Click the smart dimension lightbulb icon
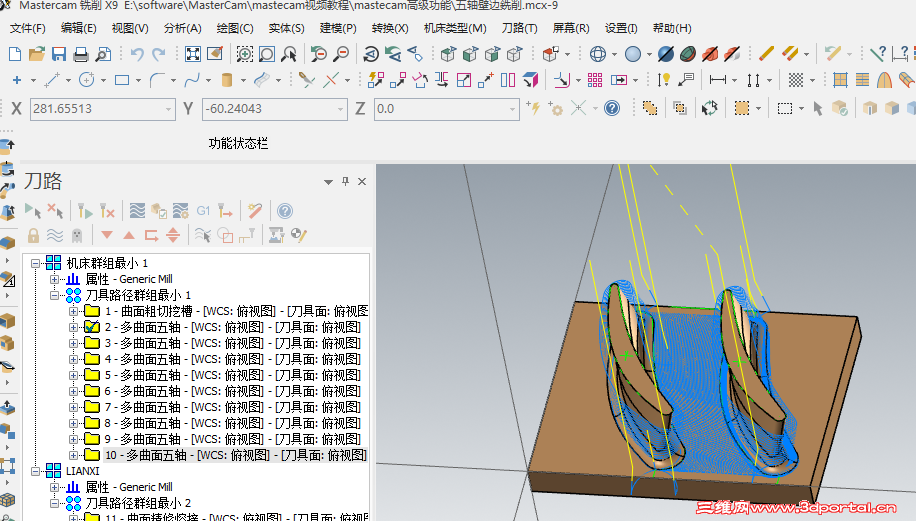Image resolution: width=916 pixels, height=521 pixels. click(664, 80)
